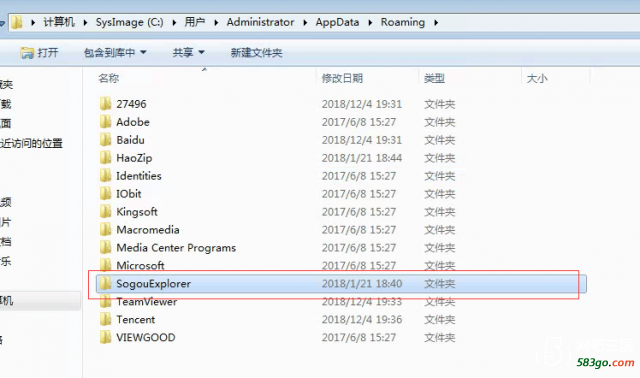Go to Administrator breadcrumb
This screenshot has width=640, height=378.
pyautogui.click(x=260, y=22)
